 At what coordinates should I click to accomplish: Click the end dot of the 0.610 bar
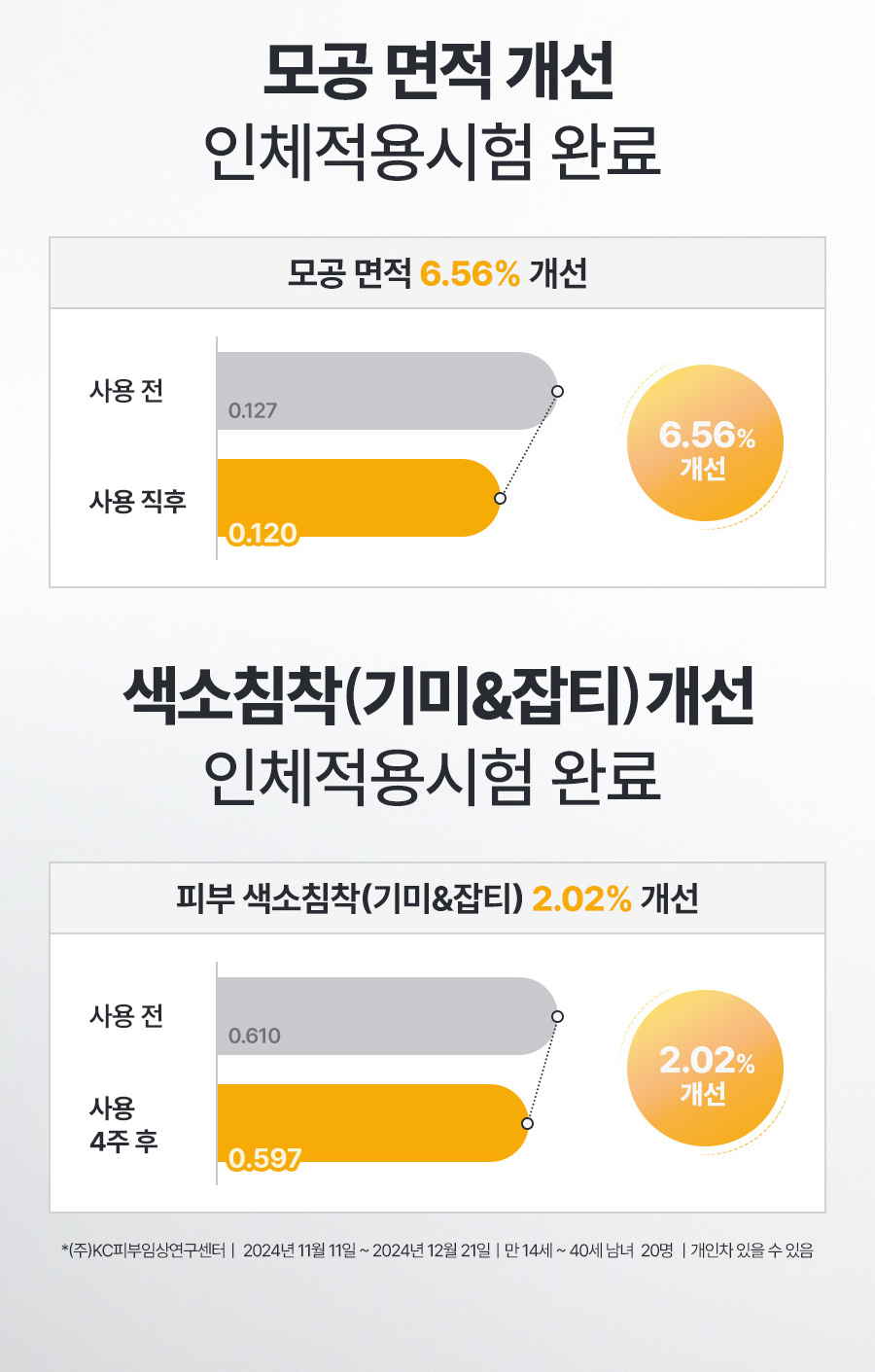click(x=557, y=1016)
